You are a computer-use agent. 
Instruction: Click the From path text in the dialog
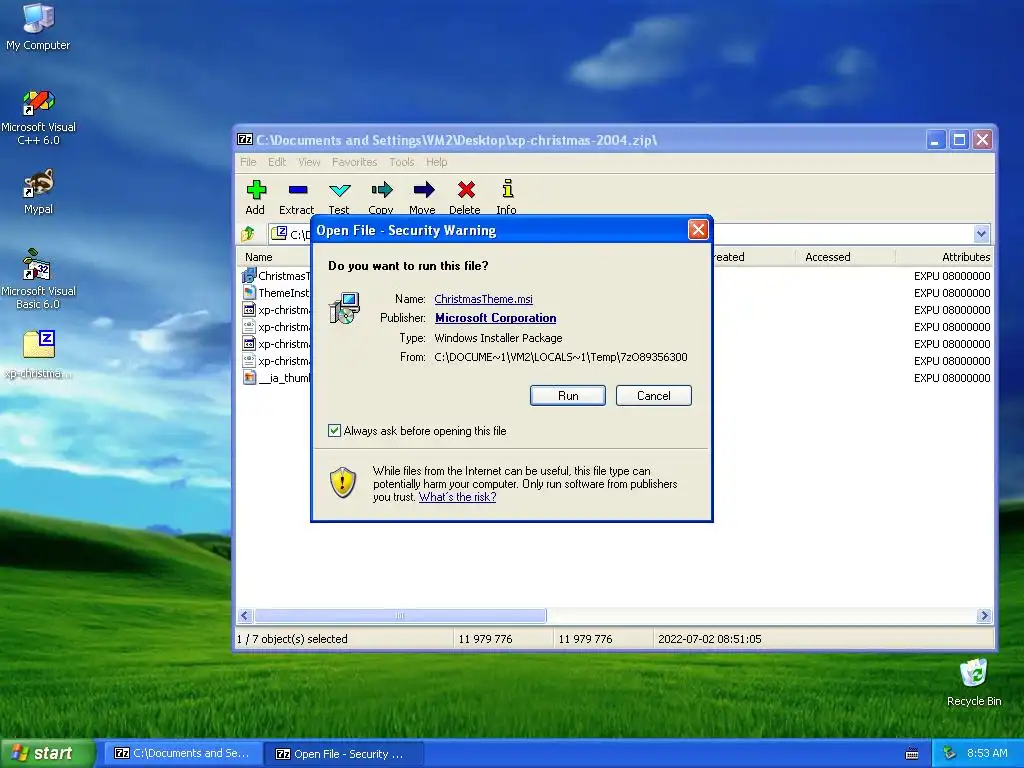pyautogui.click(x=560, y=357)
